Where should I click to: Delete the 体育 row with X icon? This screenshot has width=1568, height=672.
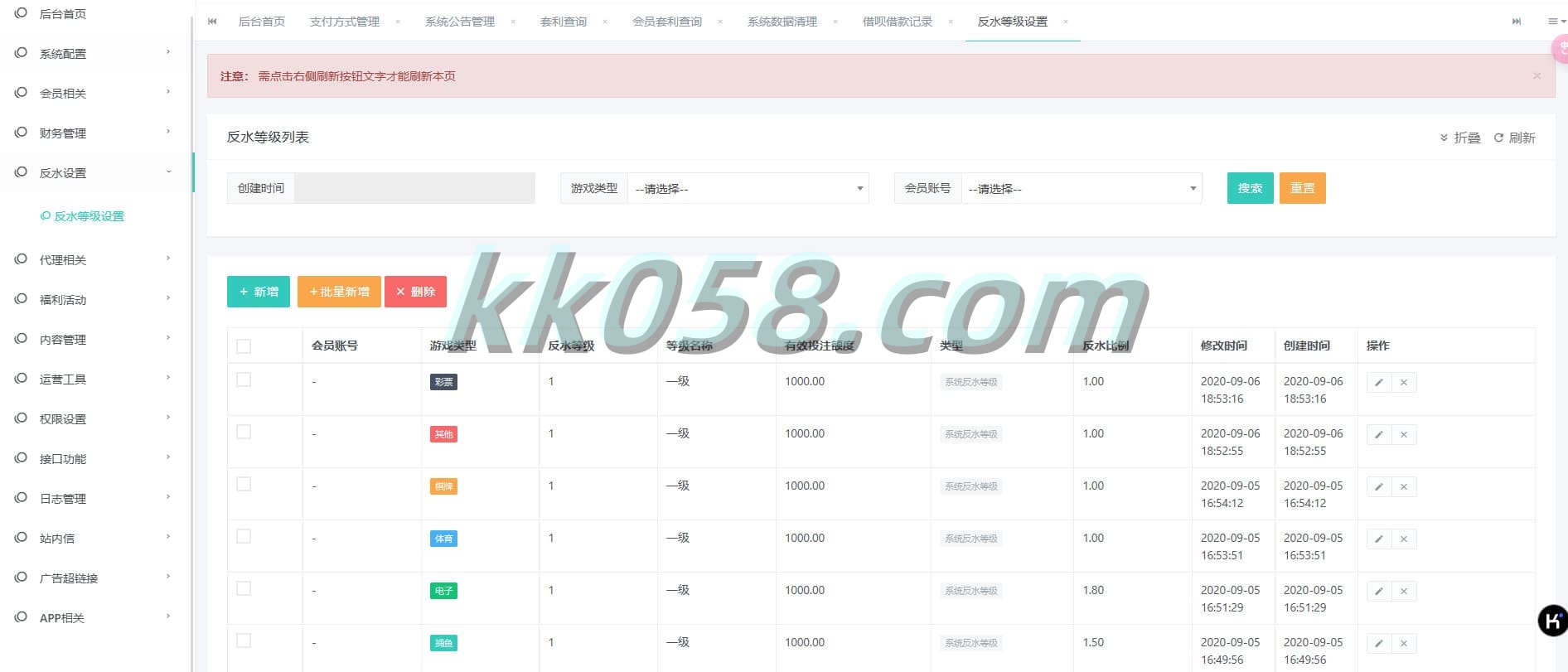(x=1404, y=539)
